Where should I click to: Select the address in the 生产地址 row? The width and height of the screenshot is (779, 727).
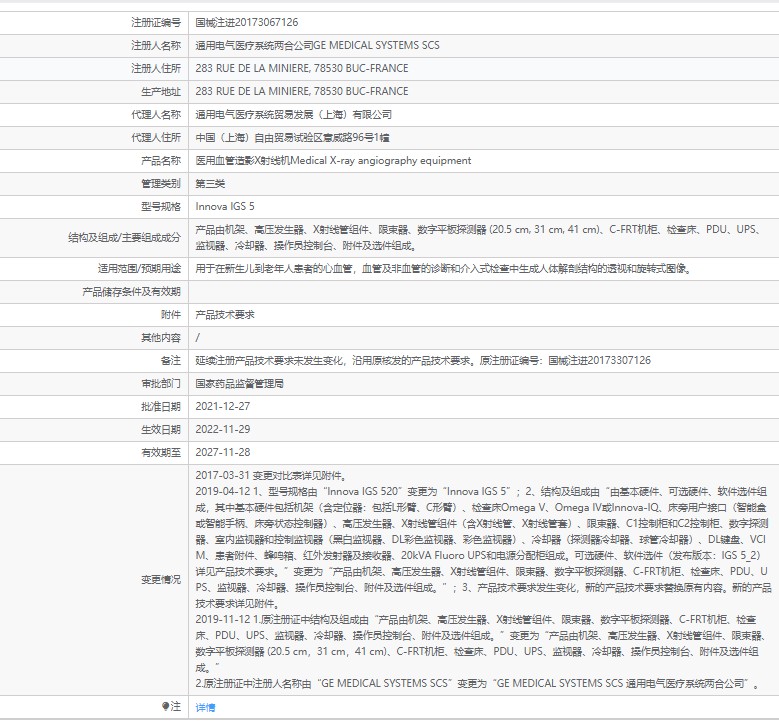point(302,91)
